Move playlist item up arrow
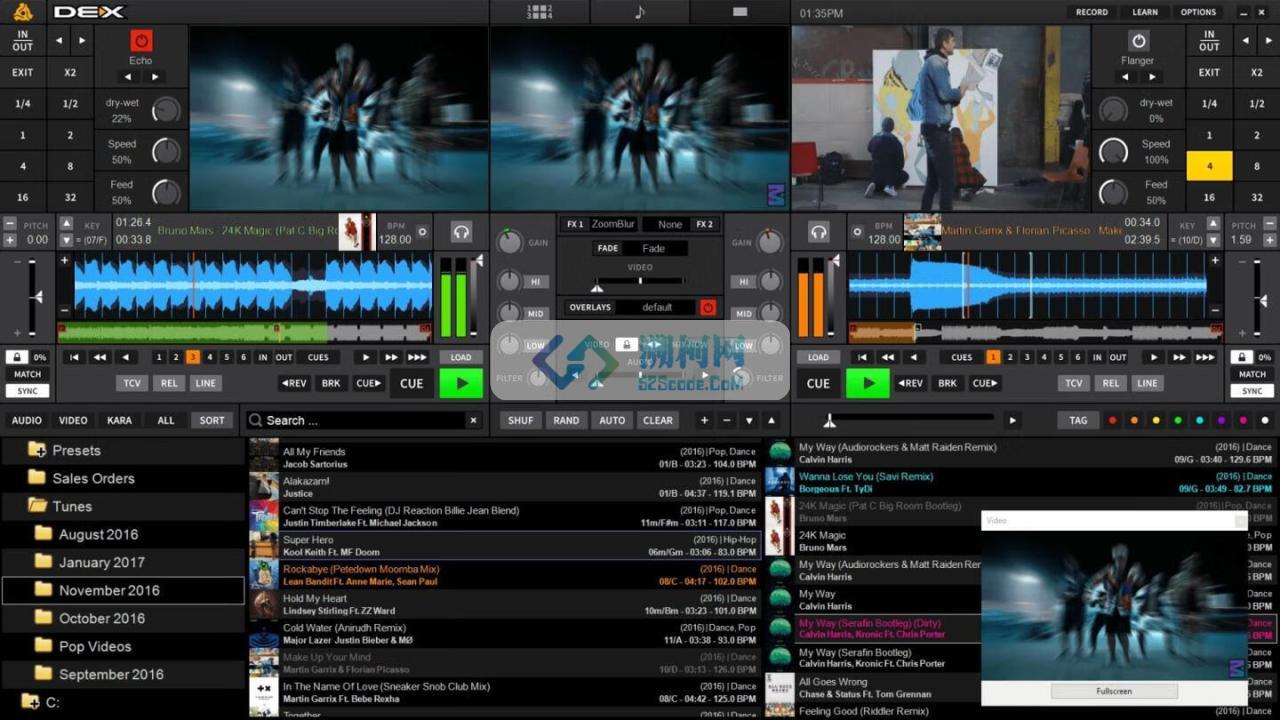1280x720 pixels. 771,420
